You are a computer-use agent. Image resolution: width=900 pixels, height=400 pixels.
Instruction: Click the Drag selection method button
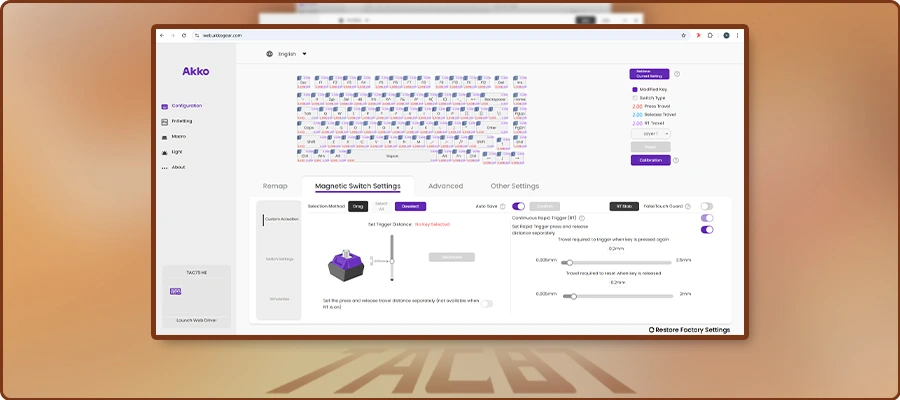click(358, 207)
